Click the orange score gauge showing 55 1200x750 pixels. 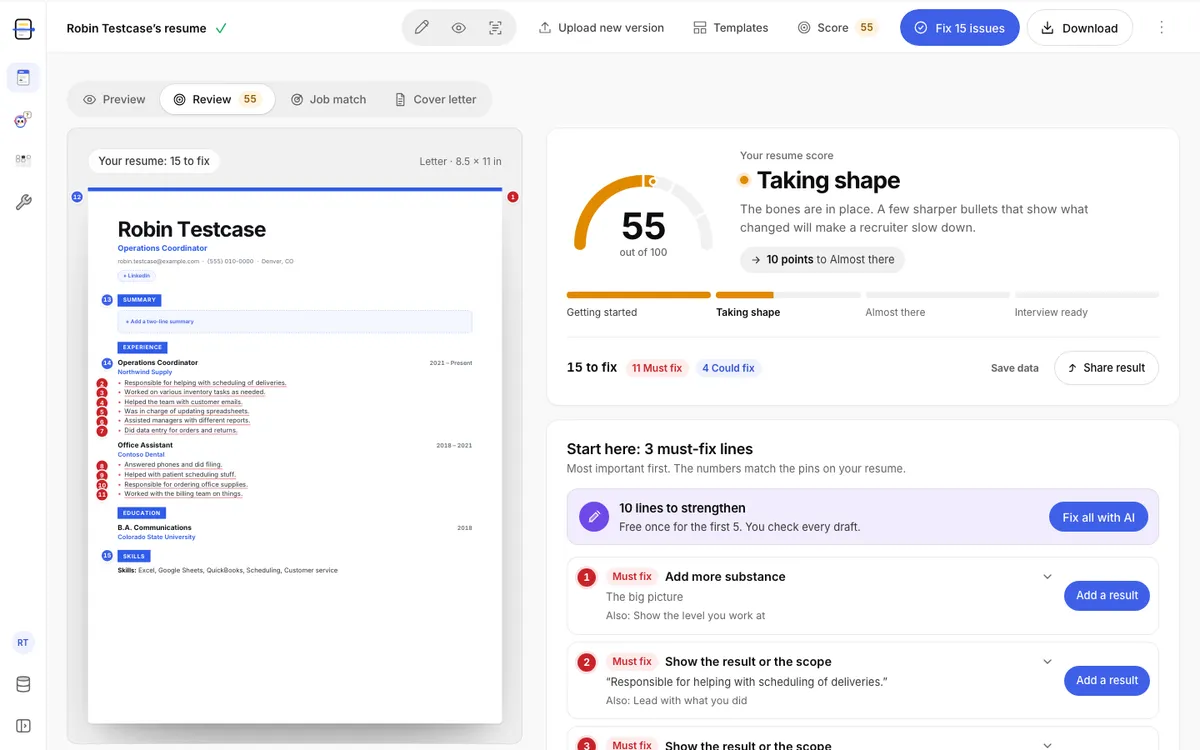tap(643, 215)
